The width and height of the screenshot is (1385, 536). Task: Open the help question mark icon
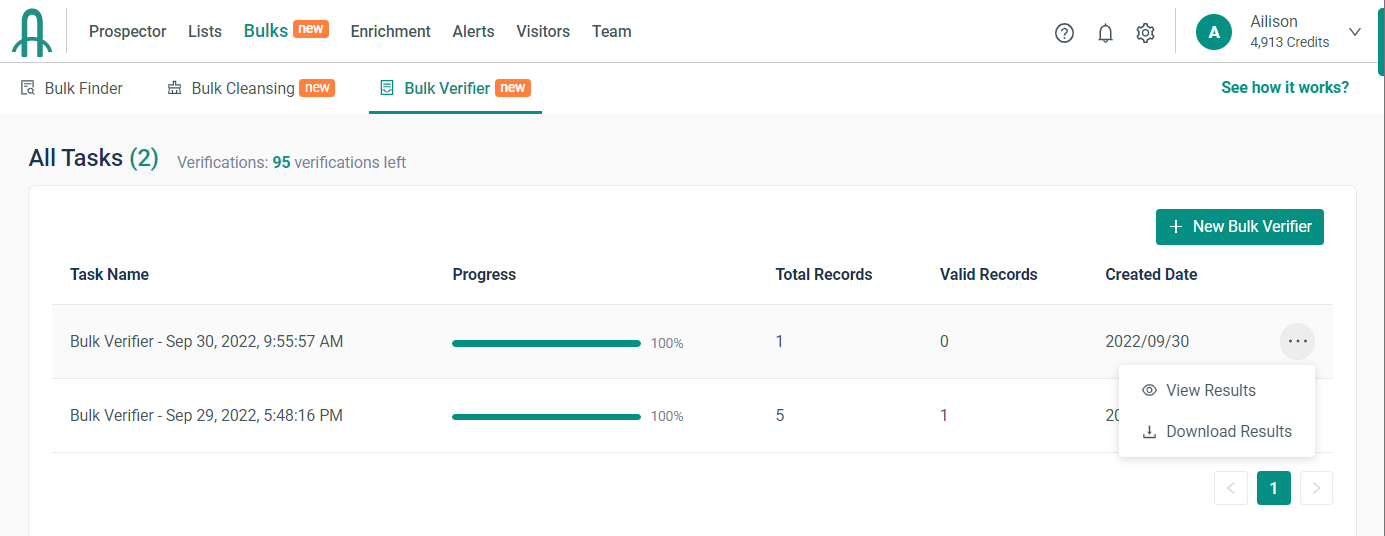pos(1064,33)
